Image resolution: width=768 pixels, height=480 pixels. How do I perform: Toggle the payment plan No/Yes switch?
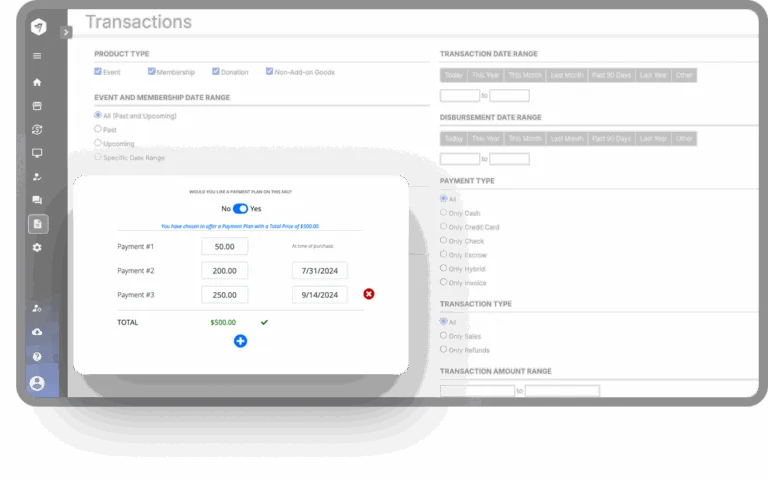[240, 209]
